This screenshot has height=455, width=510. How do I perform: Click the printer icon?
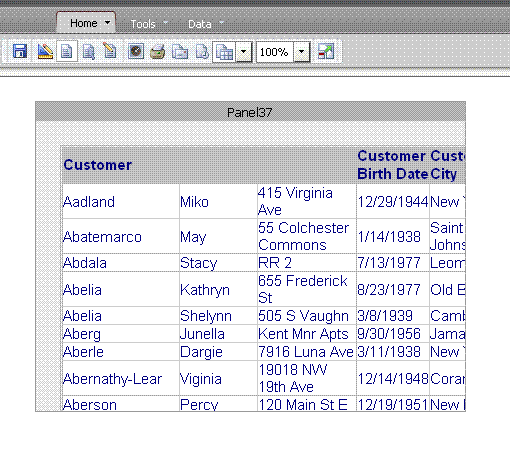click(157, 52)
